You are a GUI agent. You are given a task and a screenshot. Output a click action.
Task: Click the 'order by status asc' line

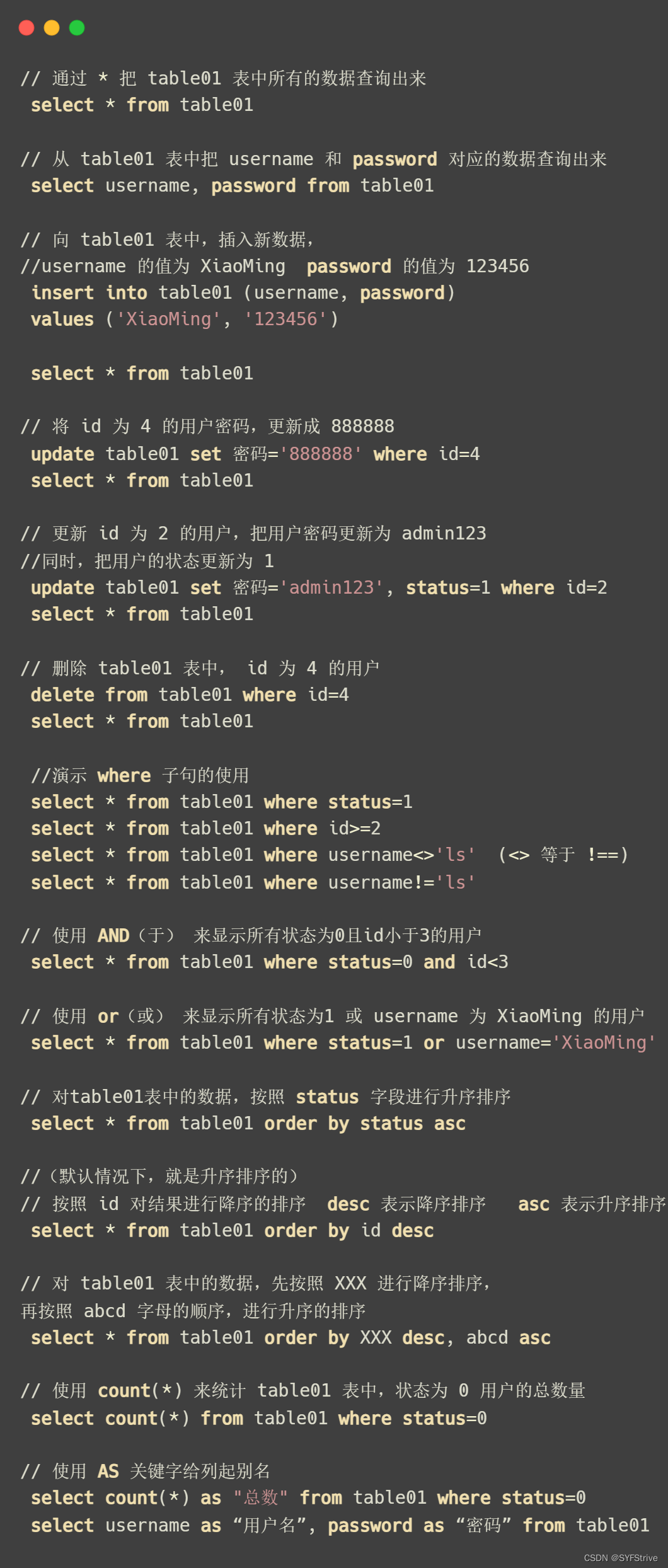[x=248, y=1123]
